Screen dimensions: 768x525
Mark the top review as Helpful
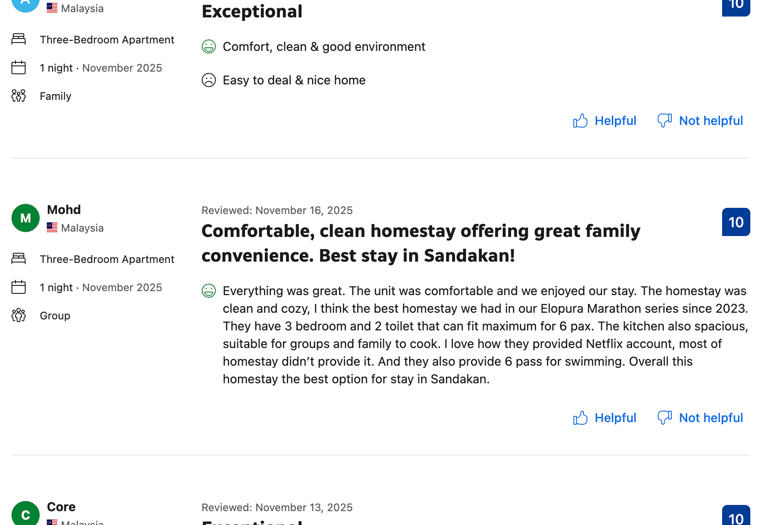(x=615, y=121)
